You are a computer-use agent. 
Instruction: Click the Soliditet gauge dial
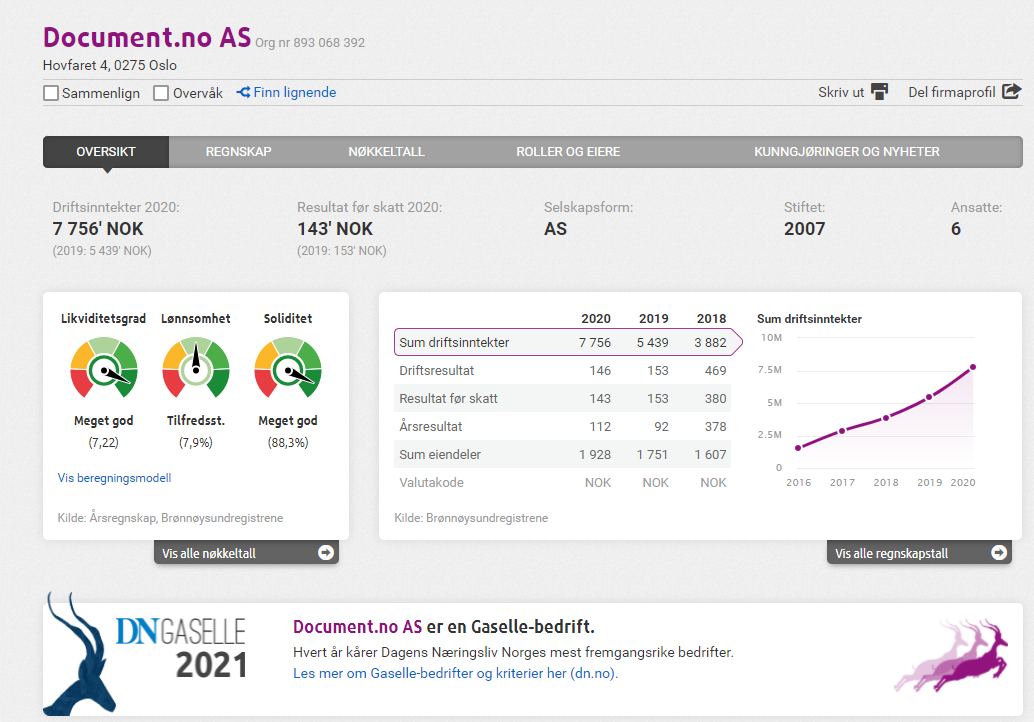pyautogui.click(x=288, y=370)
